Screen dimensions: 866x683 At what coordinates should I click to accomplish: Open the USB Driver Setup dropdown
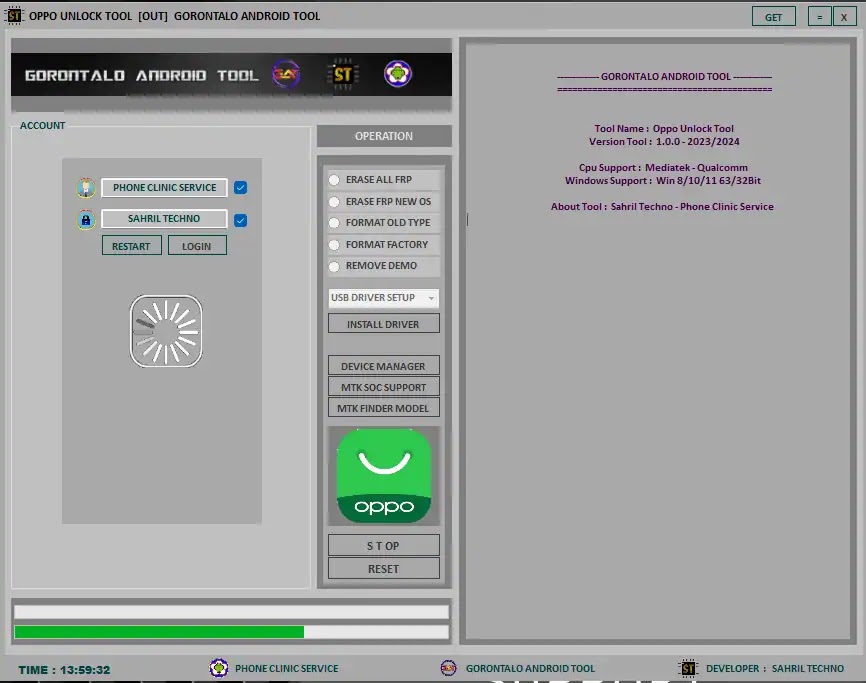(383, 298)
